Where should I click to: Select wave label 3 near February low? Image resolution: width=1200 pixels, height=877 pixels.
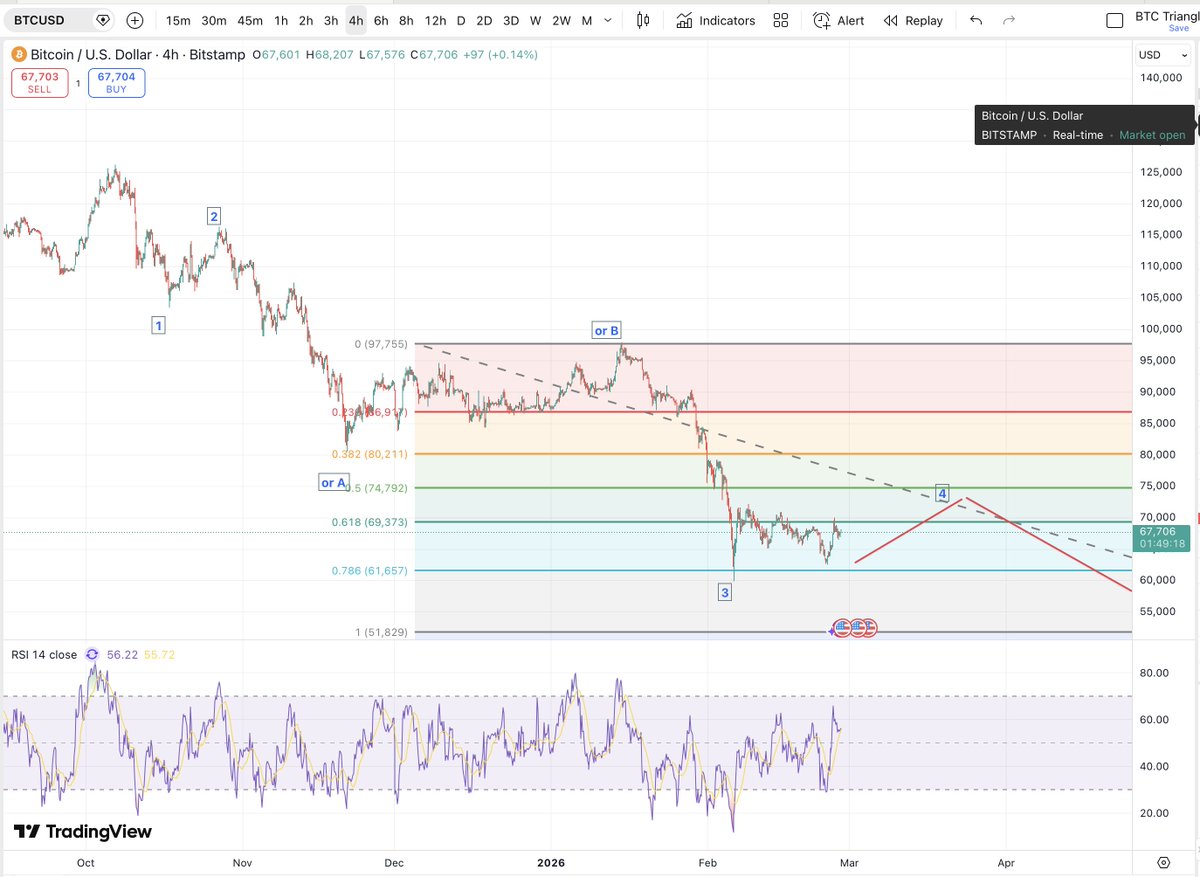725,593
